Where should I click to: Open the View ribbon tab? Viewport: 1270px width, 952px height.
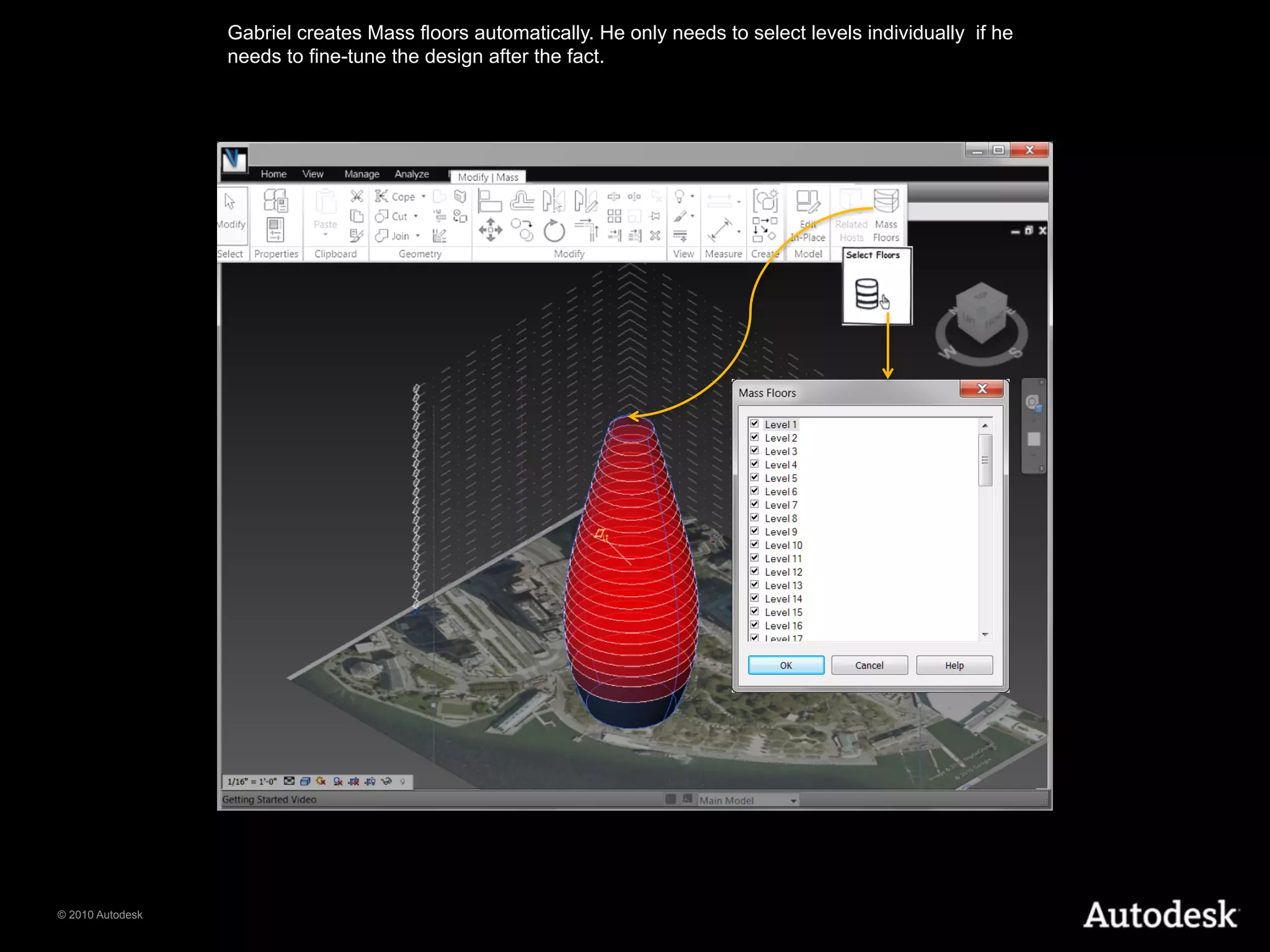pos(313,174)
